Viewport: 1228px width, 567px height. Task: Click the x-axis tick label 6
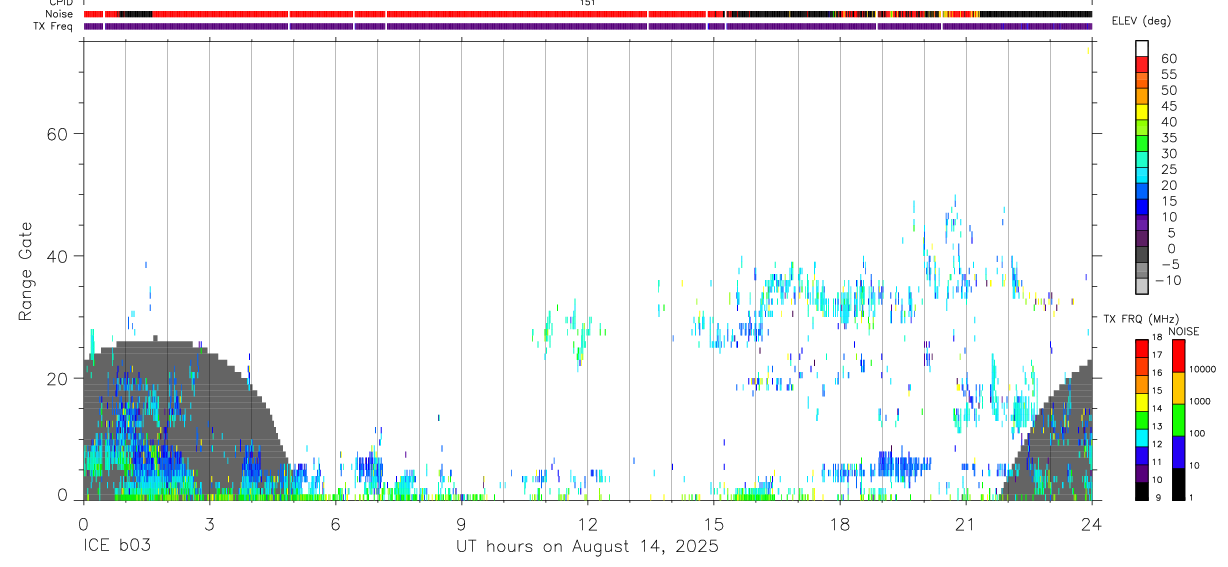tap(335, 524)
